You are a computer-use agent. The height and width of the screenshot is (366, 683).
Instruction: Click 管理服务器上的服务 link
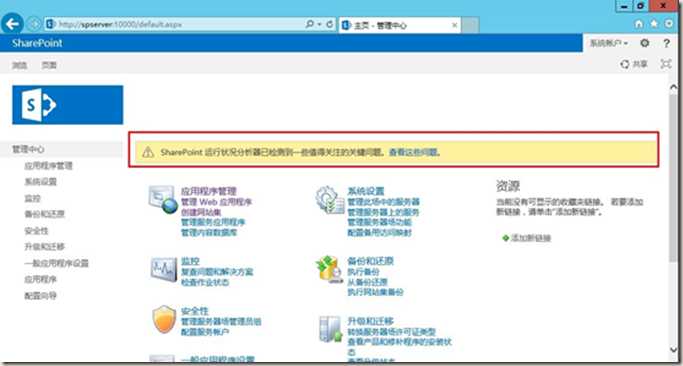tap(383, 212)
